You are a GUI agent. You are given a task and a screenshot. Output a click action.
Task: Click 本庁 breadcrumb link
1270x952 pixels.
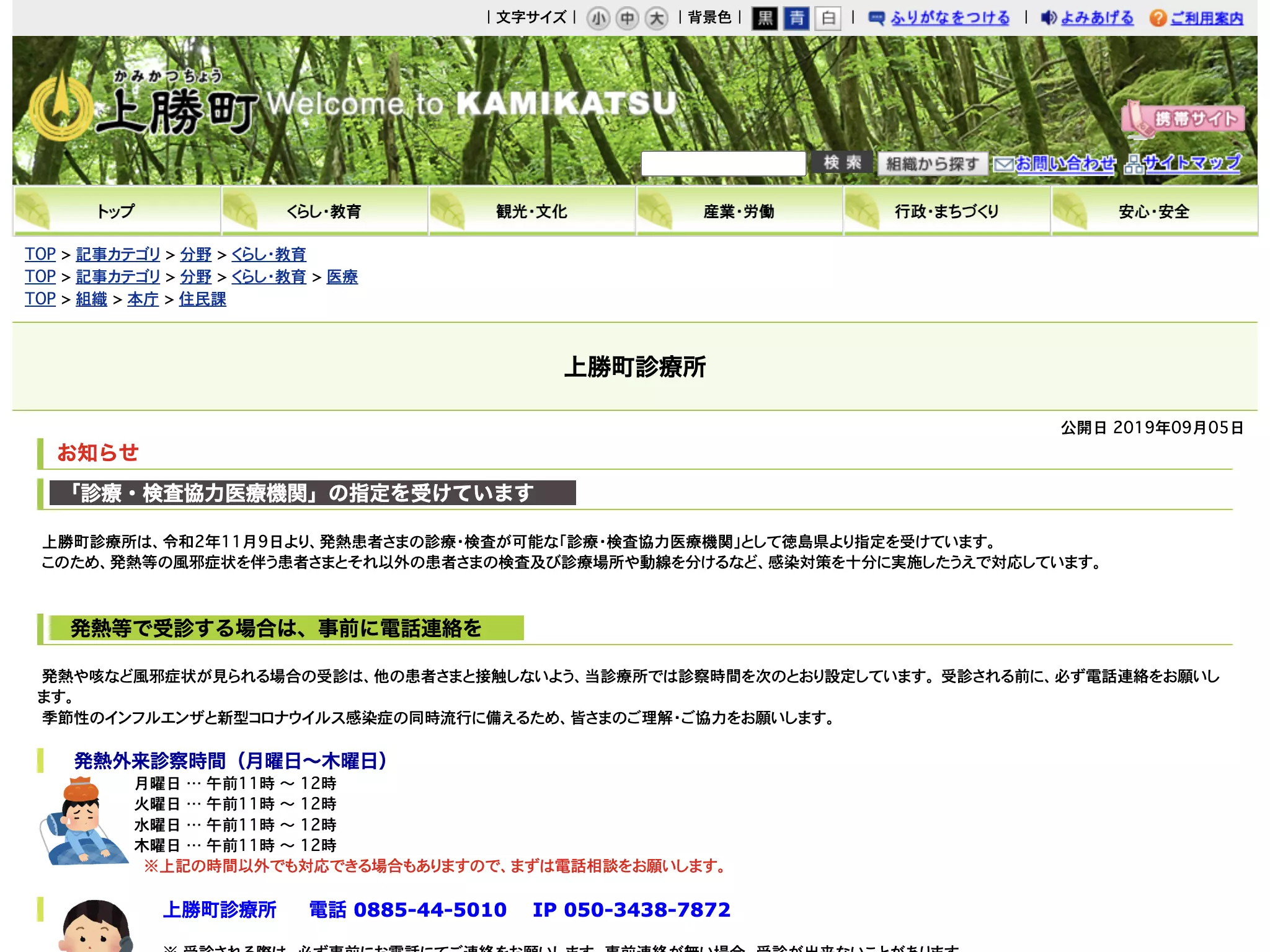coord(143,299)
